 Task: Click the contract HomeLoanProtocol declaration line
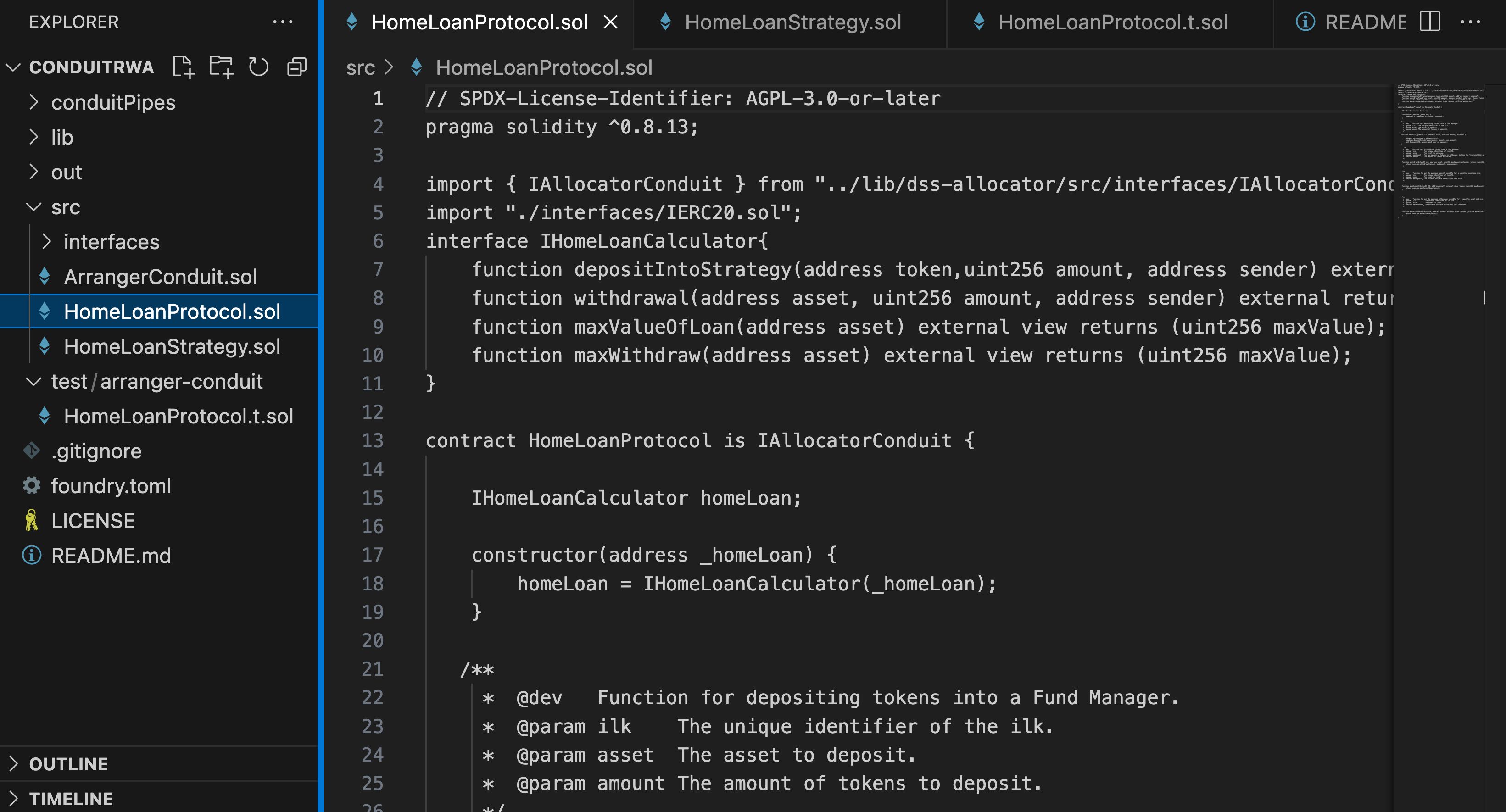coord(700,440)
